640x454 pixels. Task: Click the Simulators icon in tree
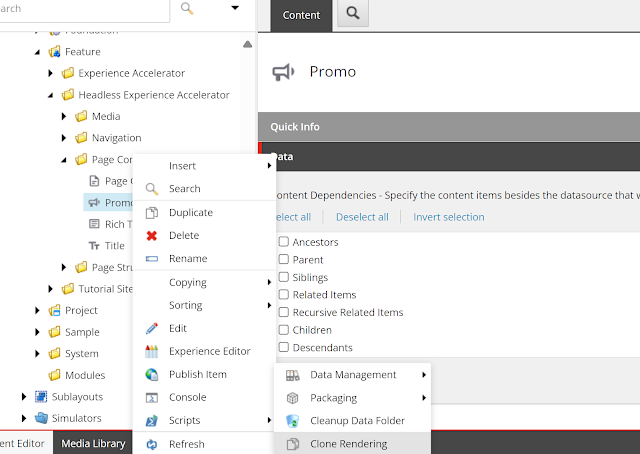coord(41,418)
